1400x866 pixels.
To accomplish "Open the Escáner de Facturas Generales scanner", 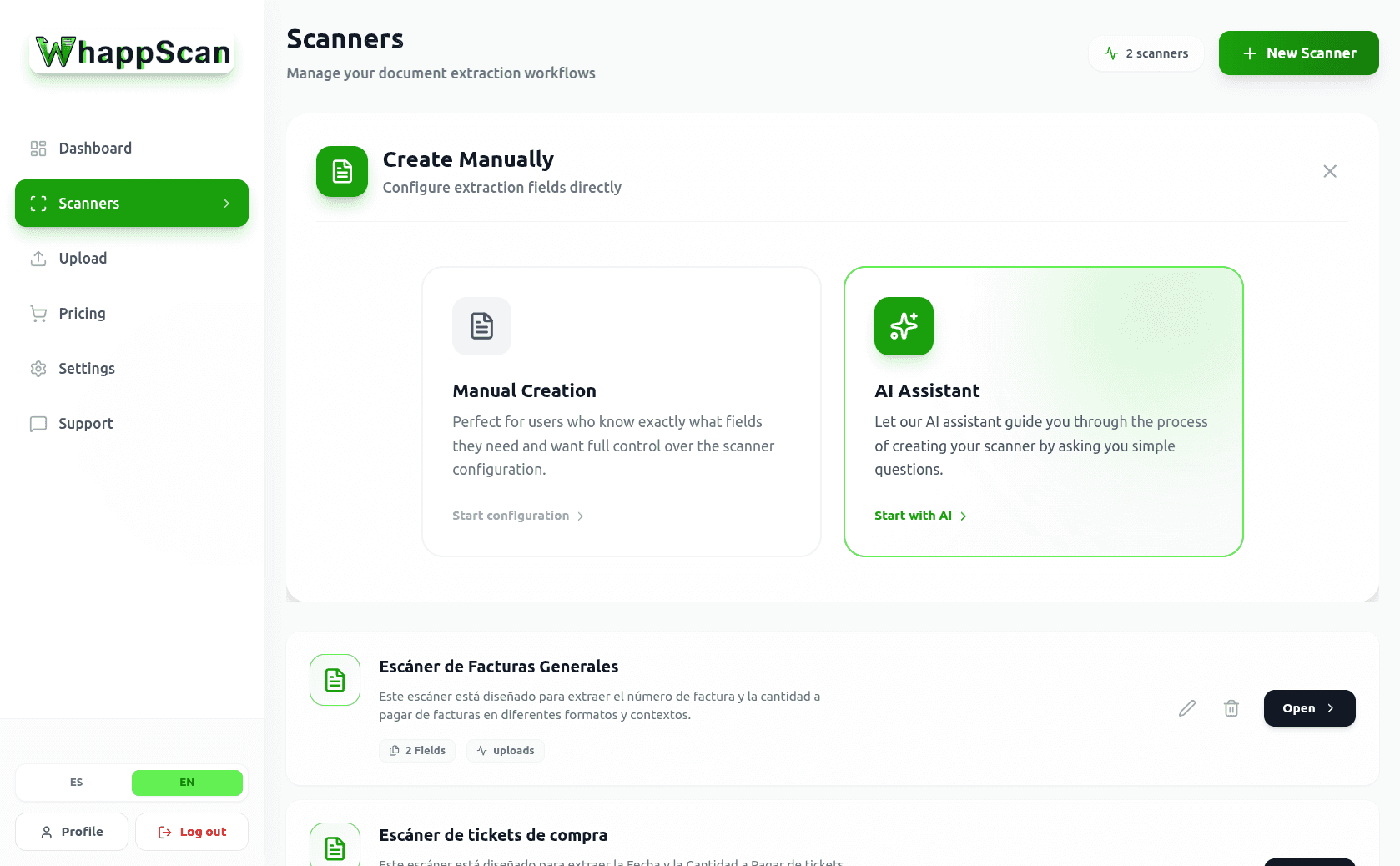I will [x=1309, y=708].
